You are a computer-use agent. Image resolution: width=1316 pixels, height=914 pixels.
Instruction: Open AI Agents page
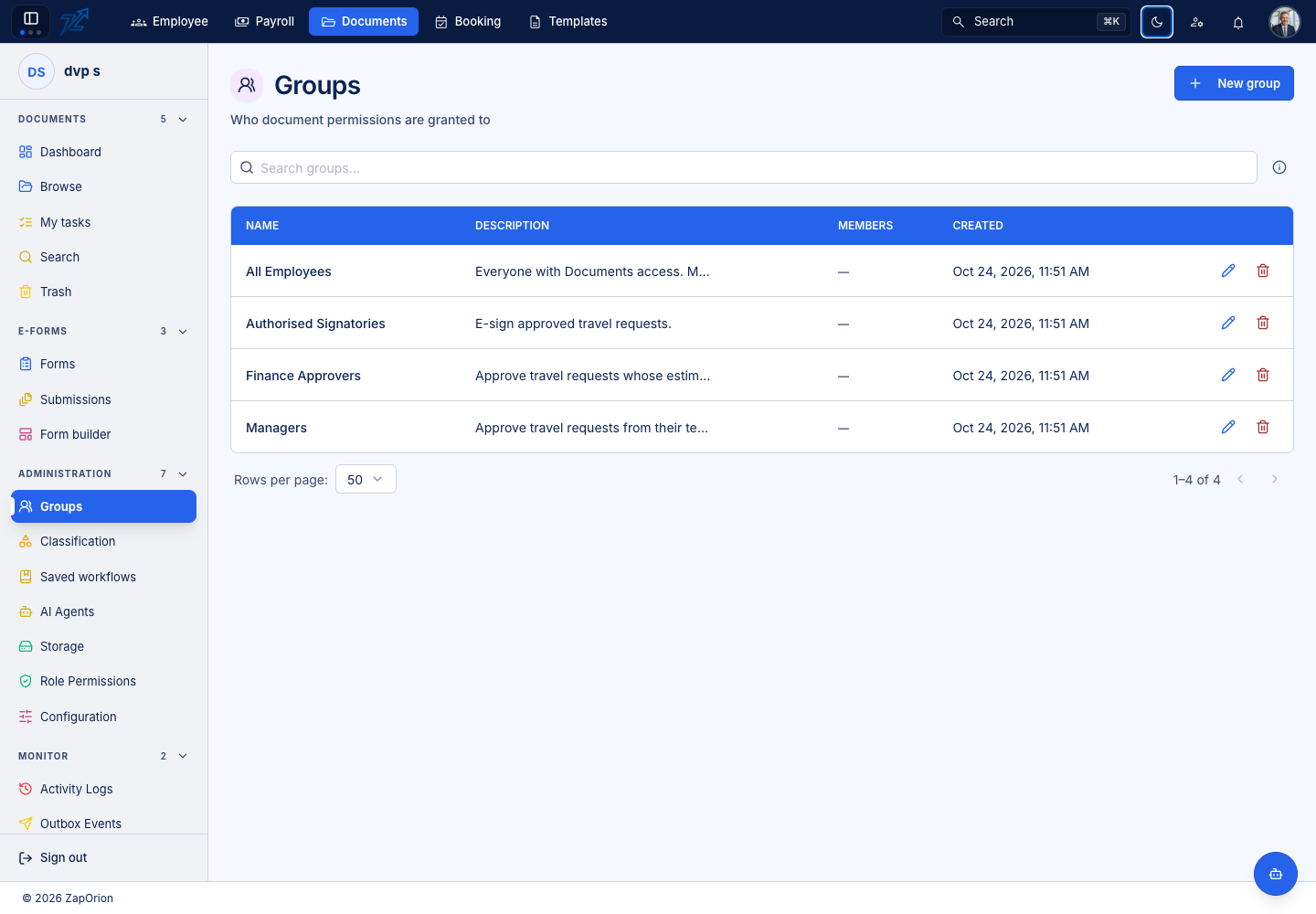click(103, 611)
